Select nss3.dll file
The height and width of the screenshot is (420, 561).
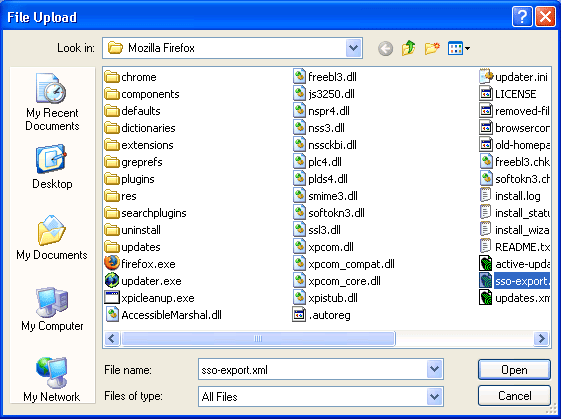click(319, 128)
